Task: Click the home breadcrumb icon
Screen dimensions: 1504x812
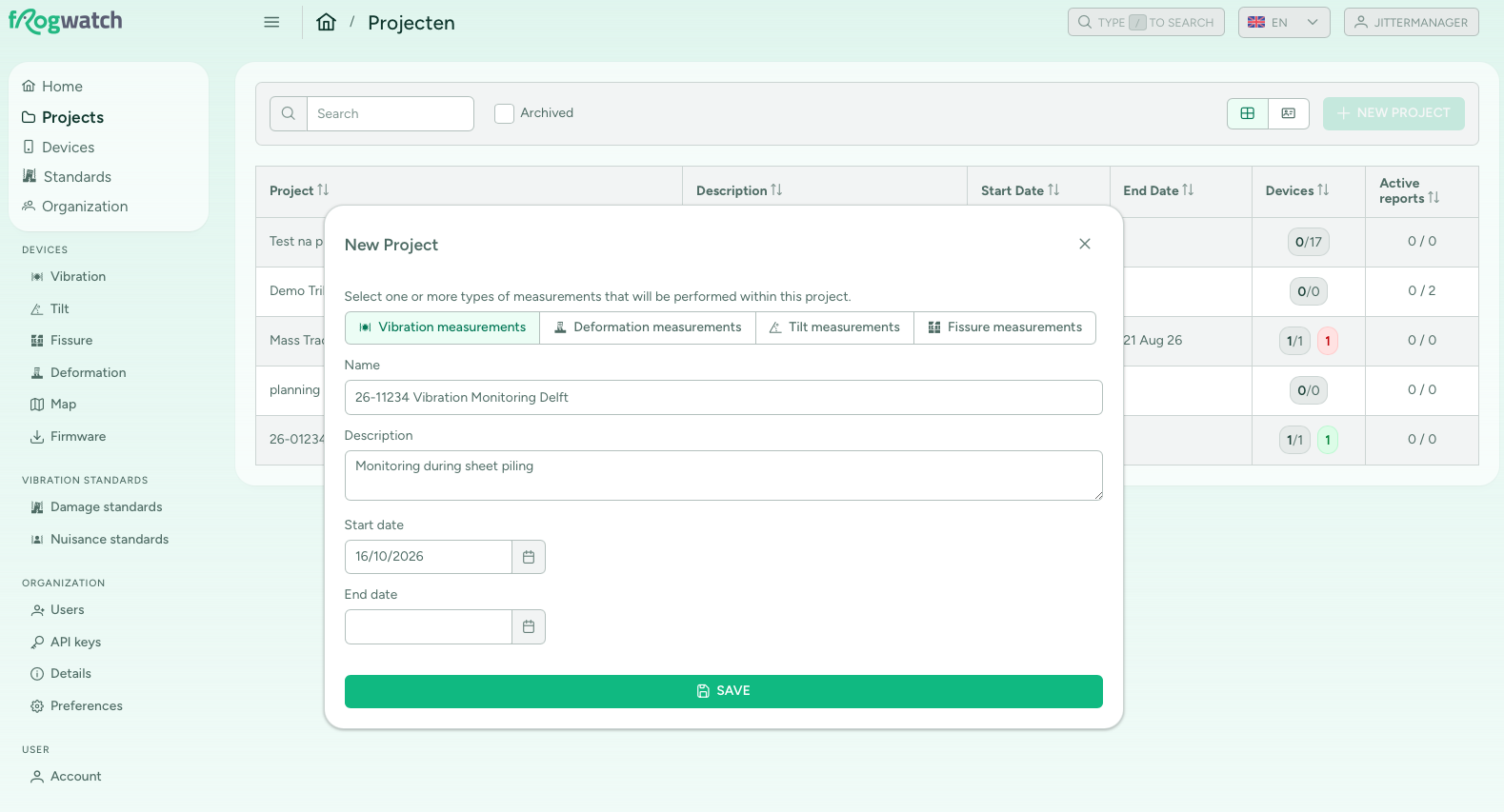Action: [x=327, y=22]
